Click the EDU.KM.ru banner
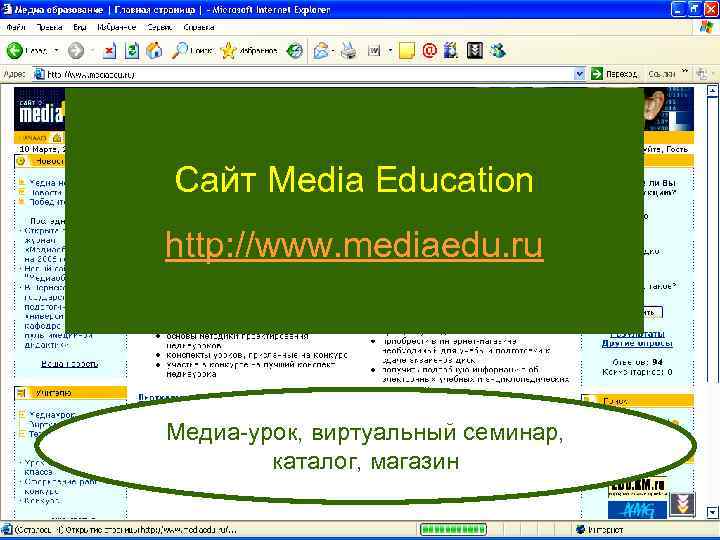Screen dimensions: 720x540 637,488
